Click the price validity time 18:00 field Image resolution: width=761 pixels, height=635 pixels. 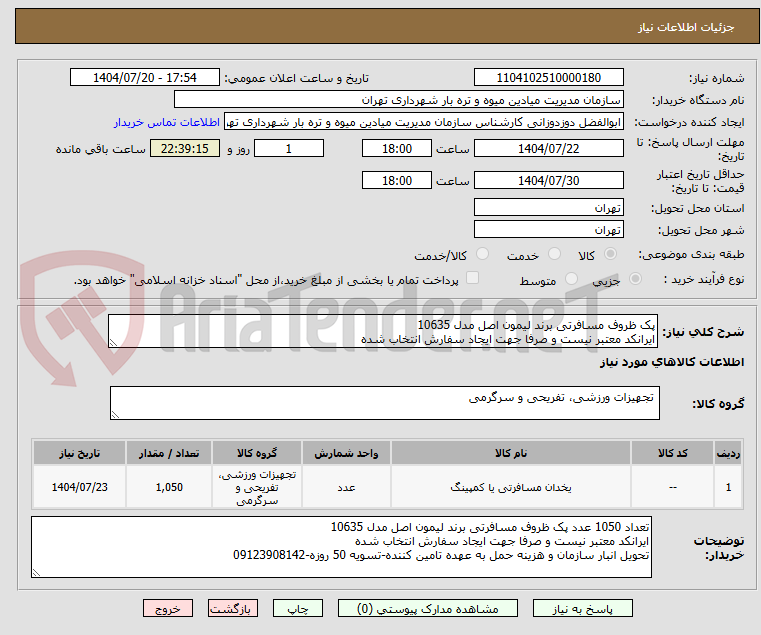[x=397, y=181]
